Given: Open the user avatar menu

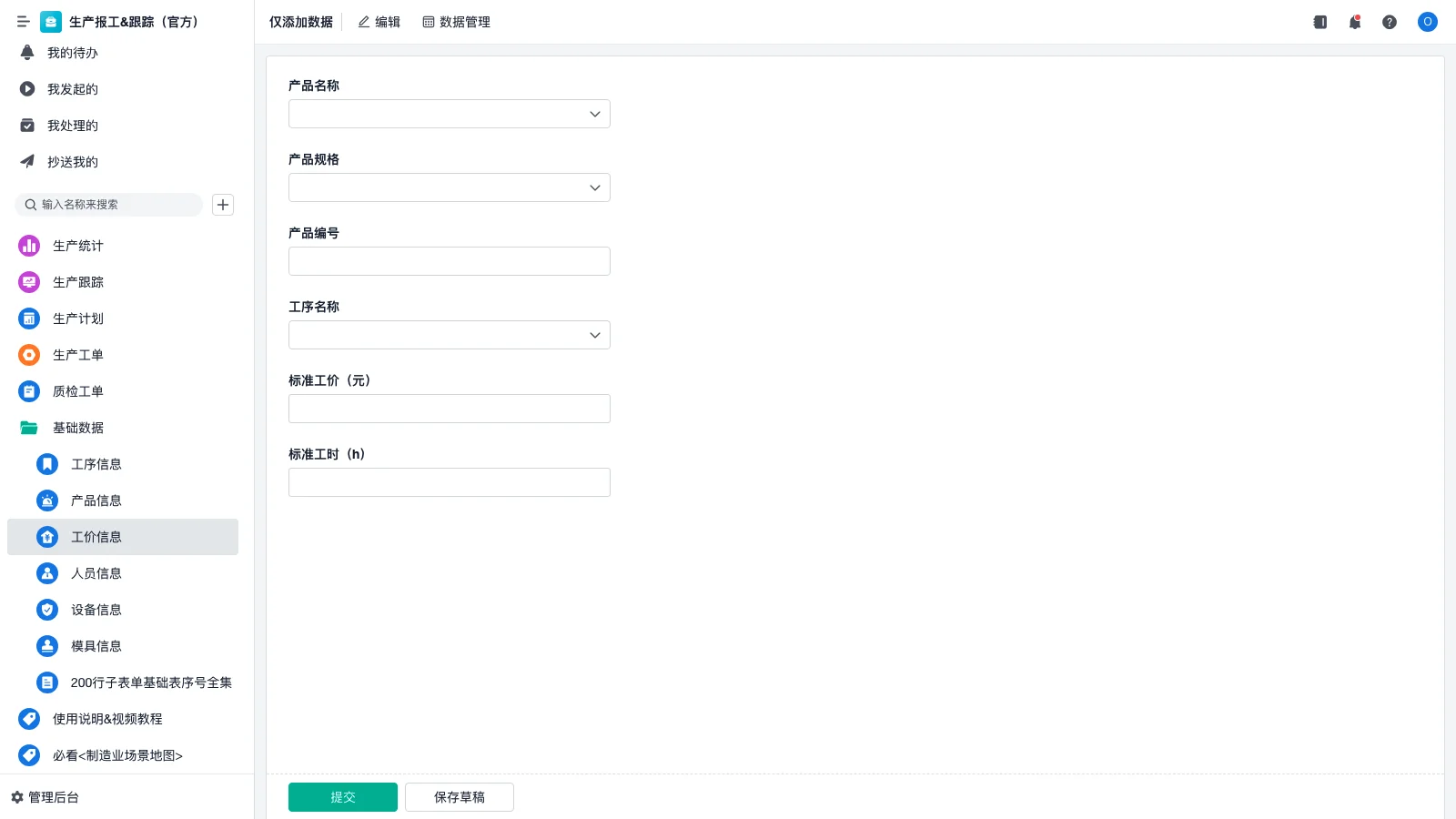Looking at the screenshot, I should pyautogui.click(x=1427, y=22).
